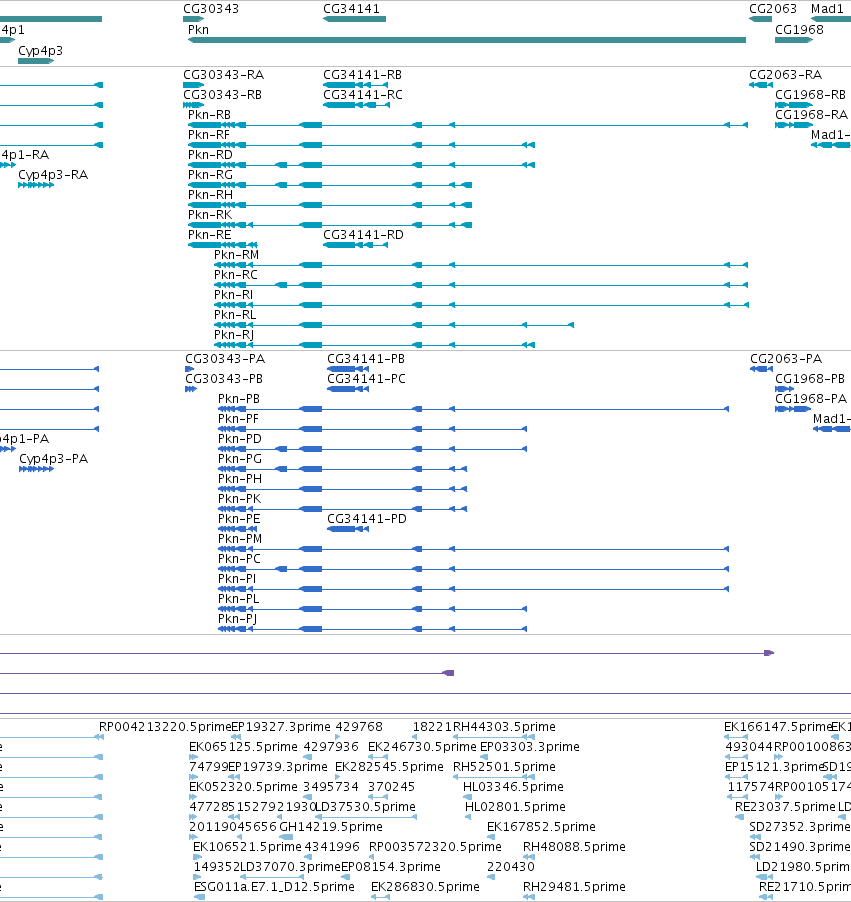The width and height of the screenshot is (851, 902).
Task: Click transcript Pkn-RE label
Action: point(209,235)
